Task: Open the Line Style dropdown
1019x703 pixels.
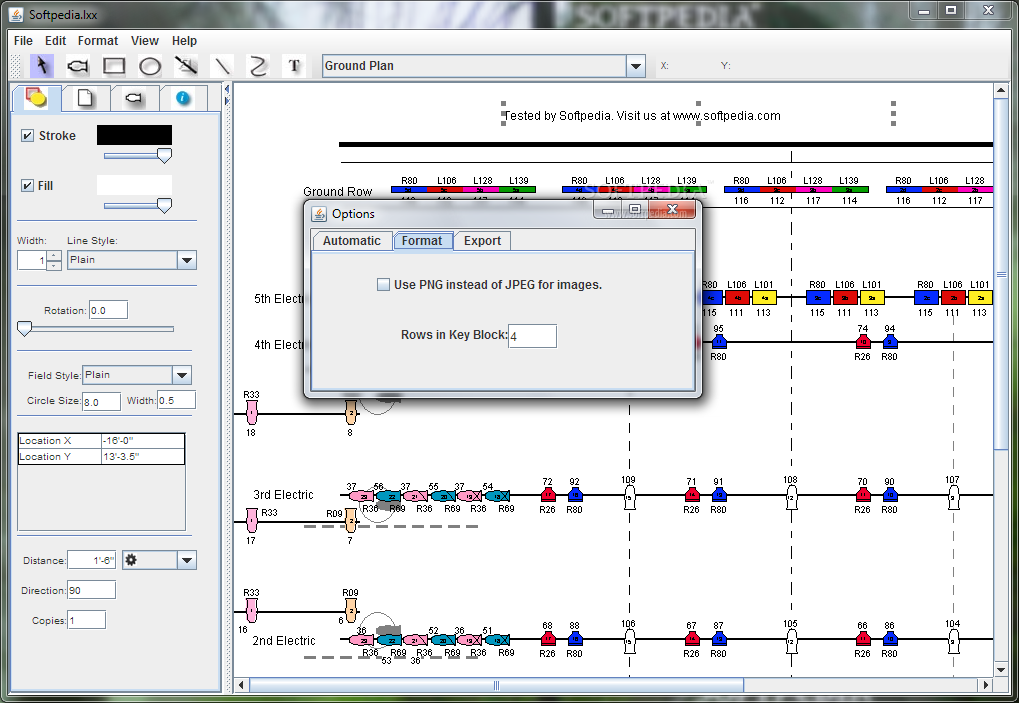Action: (x=187, y=261)
